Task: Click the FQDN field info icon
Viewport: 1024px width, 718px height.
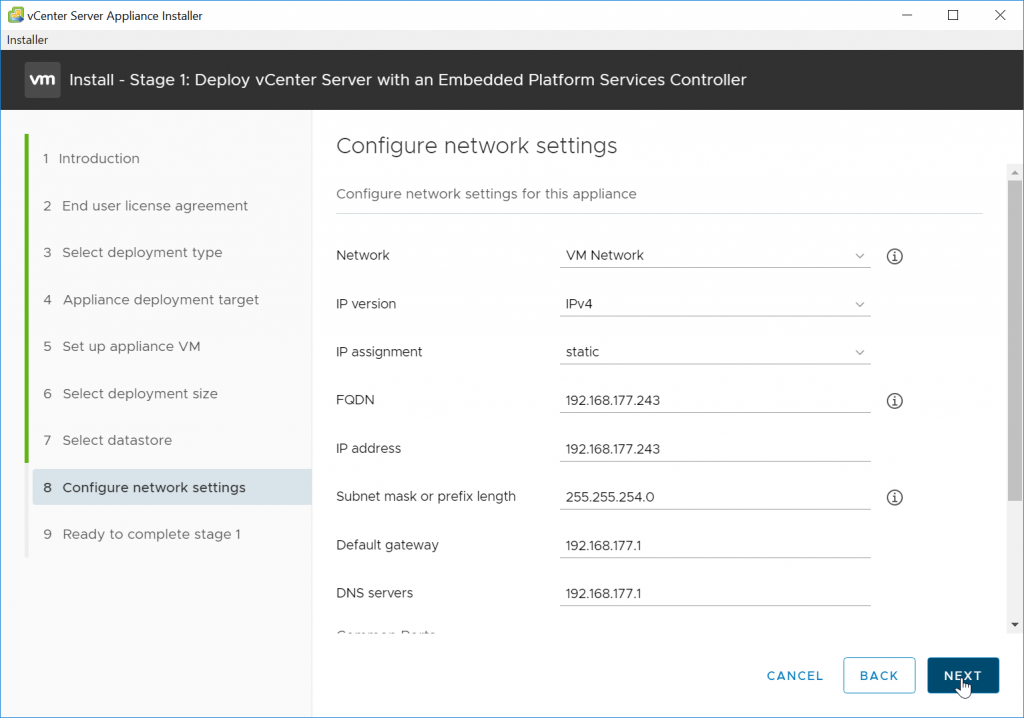Action: click(895, 400)
